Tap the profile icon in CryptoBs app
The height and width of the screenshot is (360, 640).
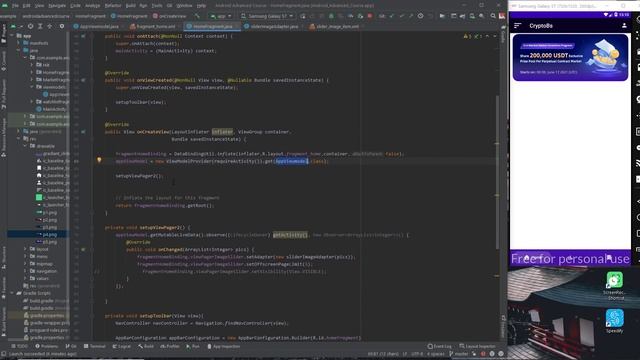coord(624,26)
